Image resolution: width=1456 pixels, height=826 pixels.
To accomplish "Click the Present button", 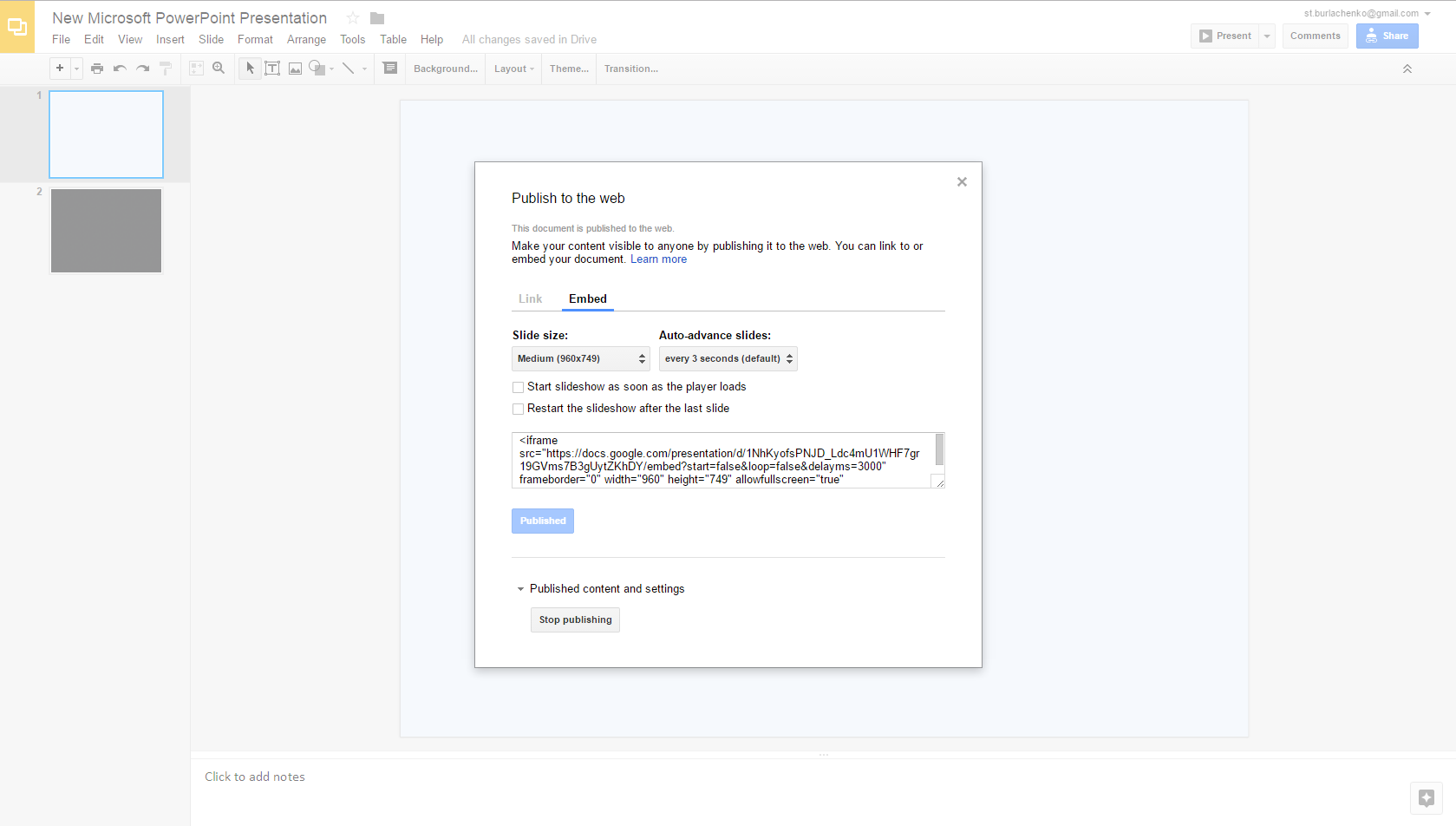I will click(x=1224, y=36).
